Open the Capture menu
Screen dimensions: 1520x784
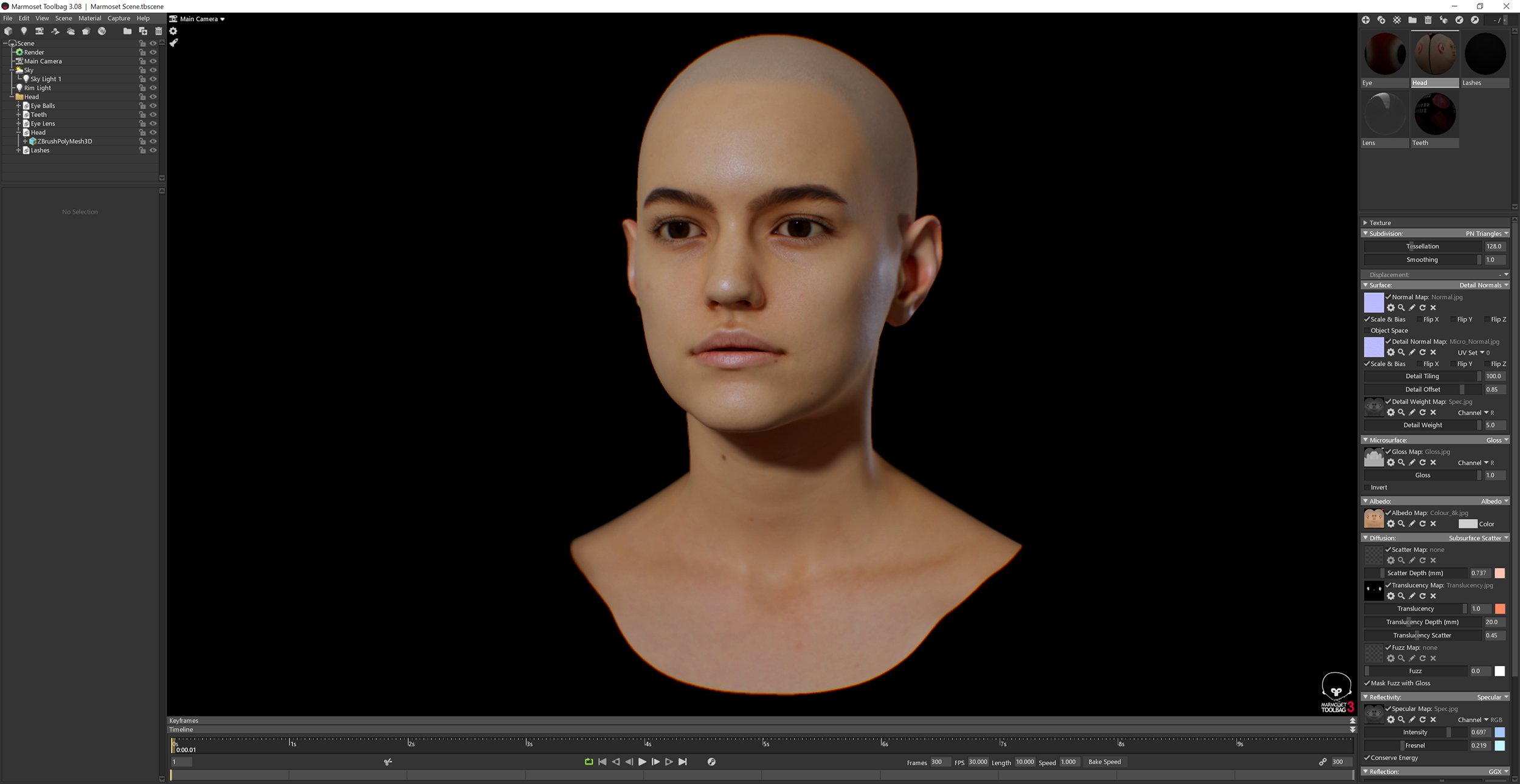click(x=118, y=18)
